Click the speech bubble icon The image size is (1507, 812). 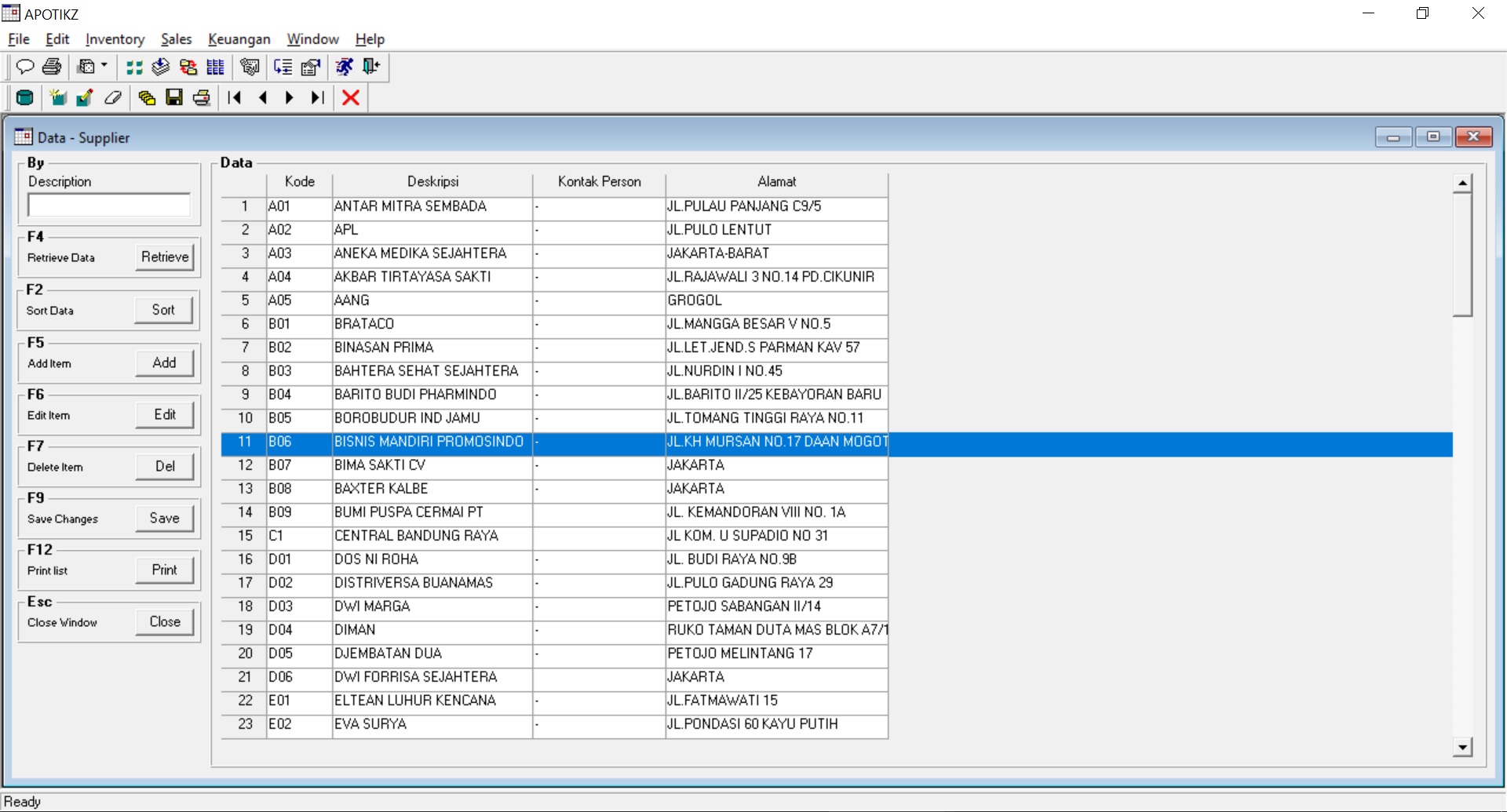26,67
